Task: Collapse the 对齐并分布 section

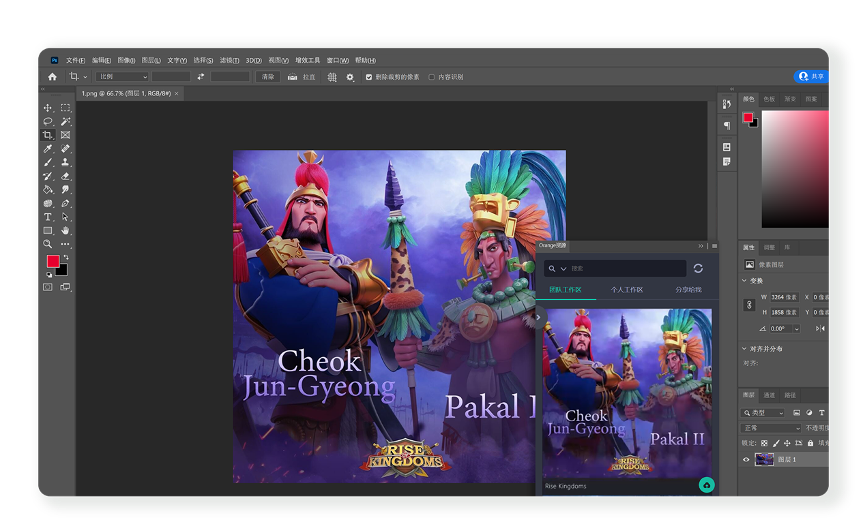Action: click(x=745, y=349)
